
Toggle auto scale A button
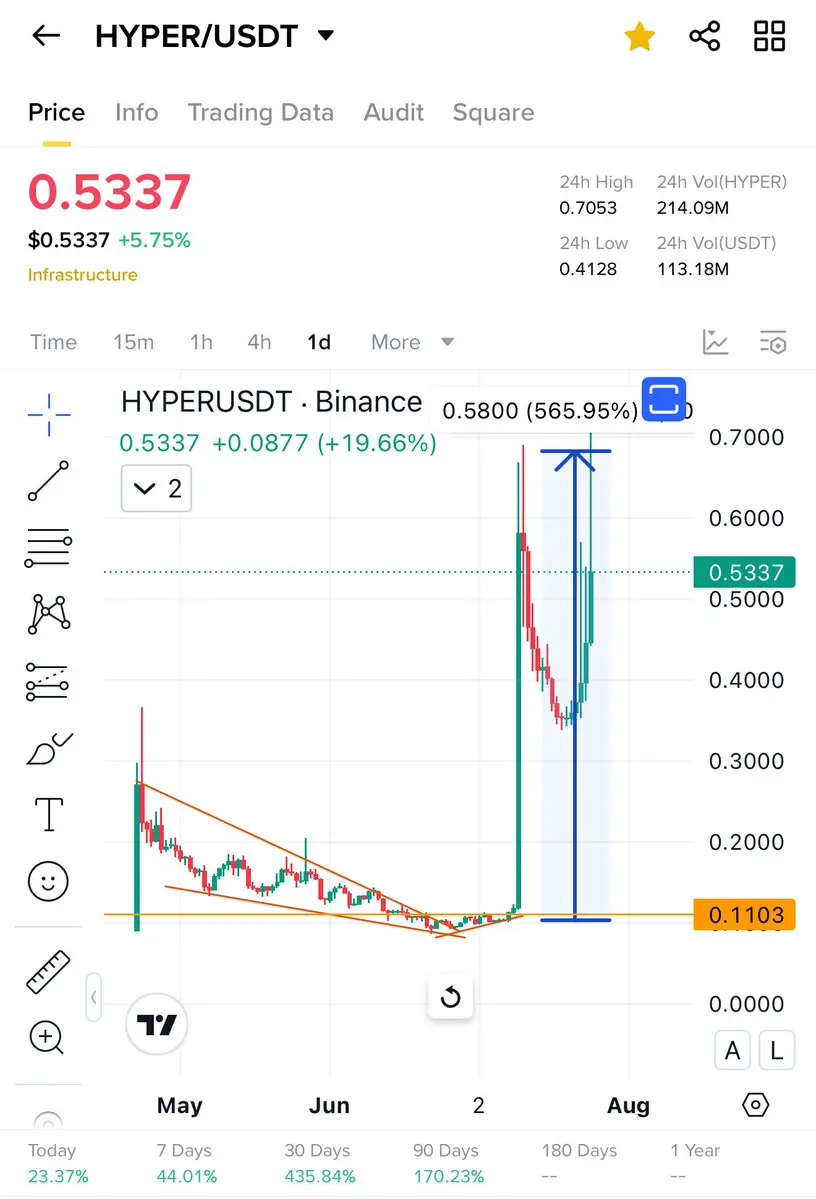[733, 1051]
